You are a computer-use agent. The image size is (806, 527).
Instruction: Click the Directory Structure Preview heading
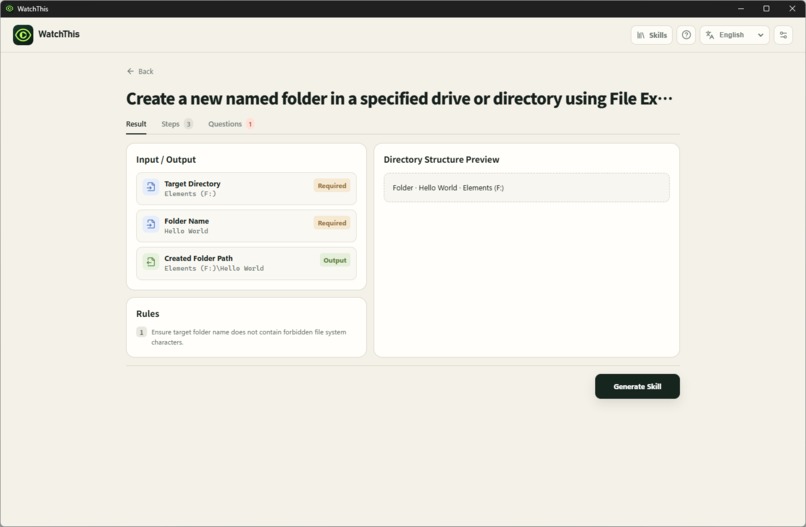pos(442,159)
